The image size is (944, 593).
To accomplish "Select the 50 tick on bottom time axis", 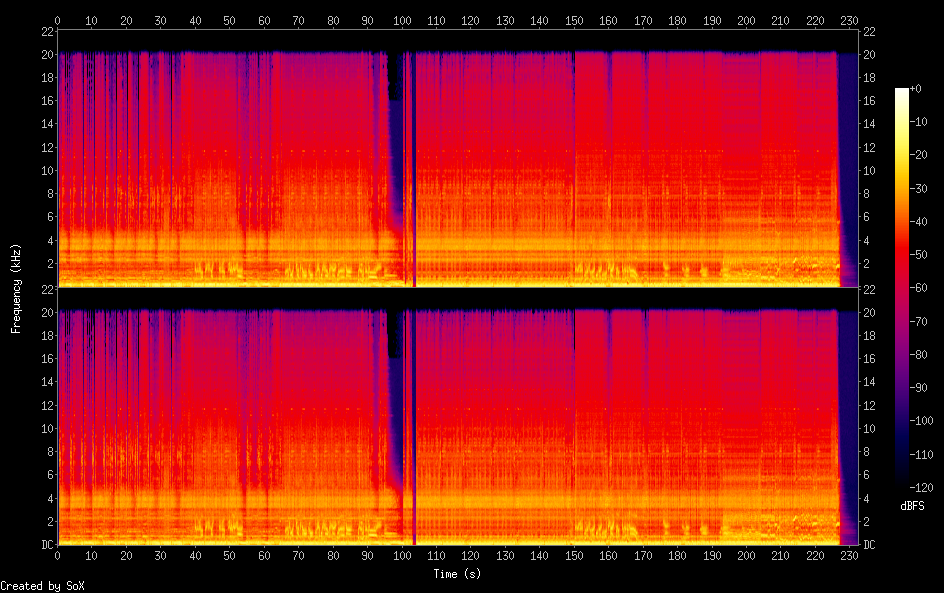I will point(230,555).
